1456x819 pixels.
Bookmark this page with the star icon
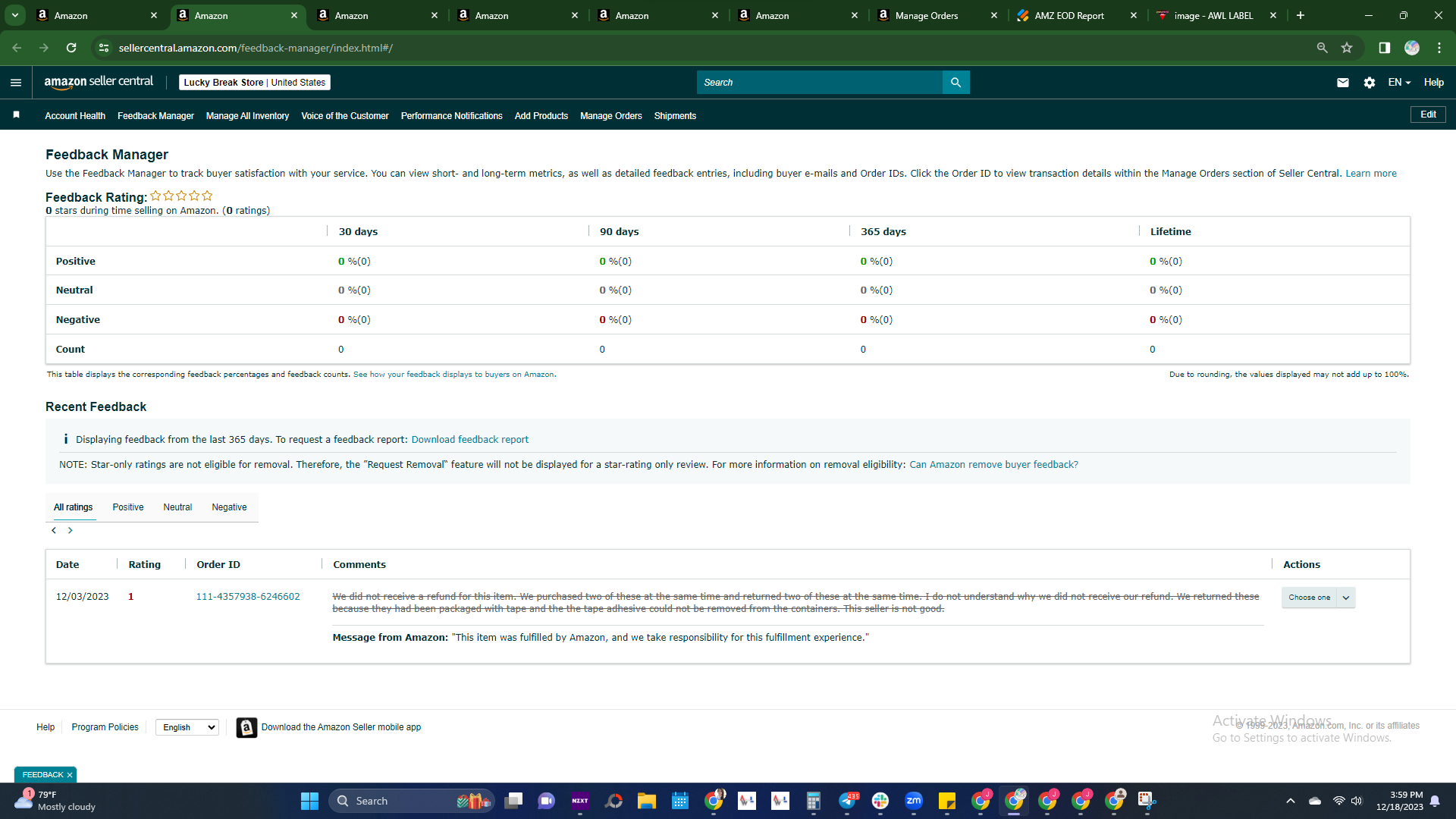[x=1347, y=48]
